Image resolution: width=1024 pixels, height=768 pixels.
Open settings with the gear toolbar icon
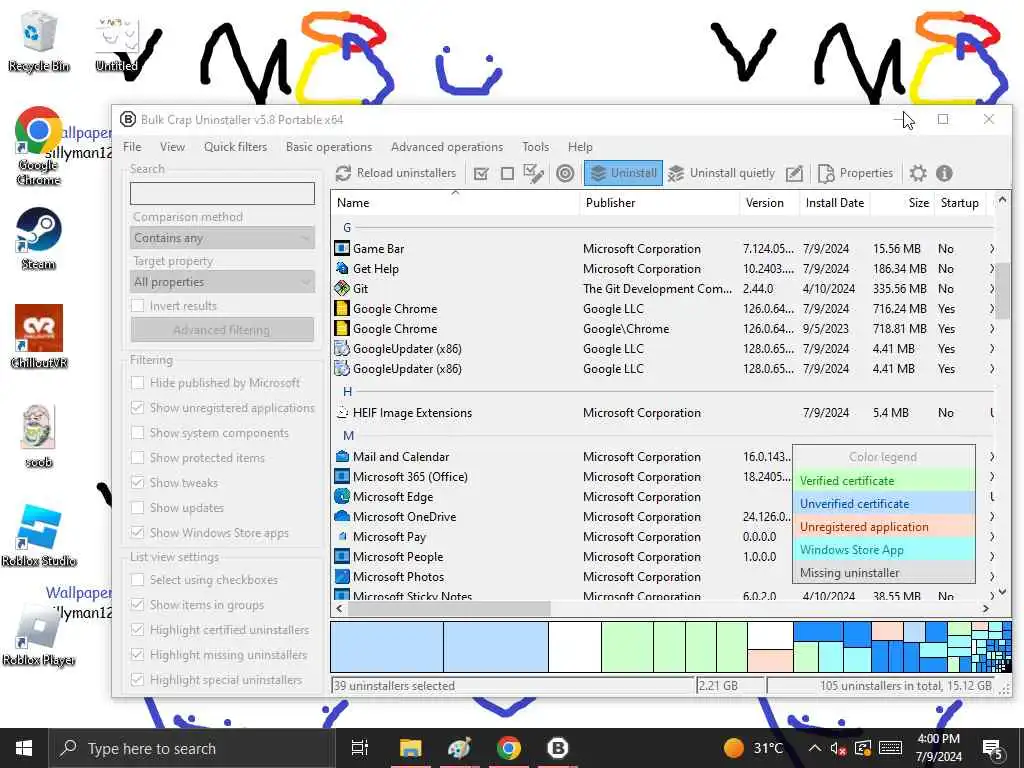click(918, 174)
